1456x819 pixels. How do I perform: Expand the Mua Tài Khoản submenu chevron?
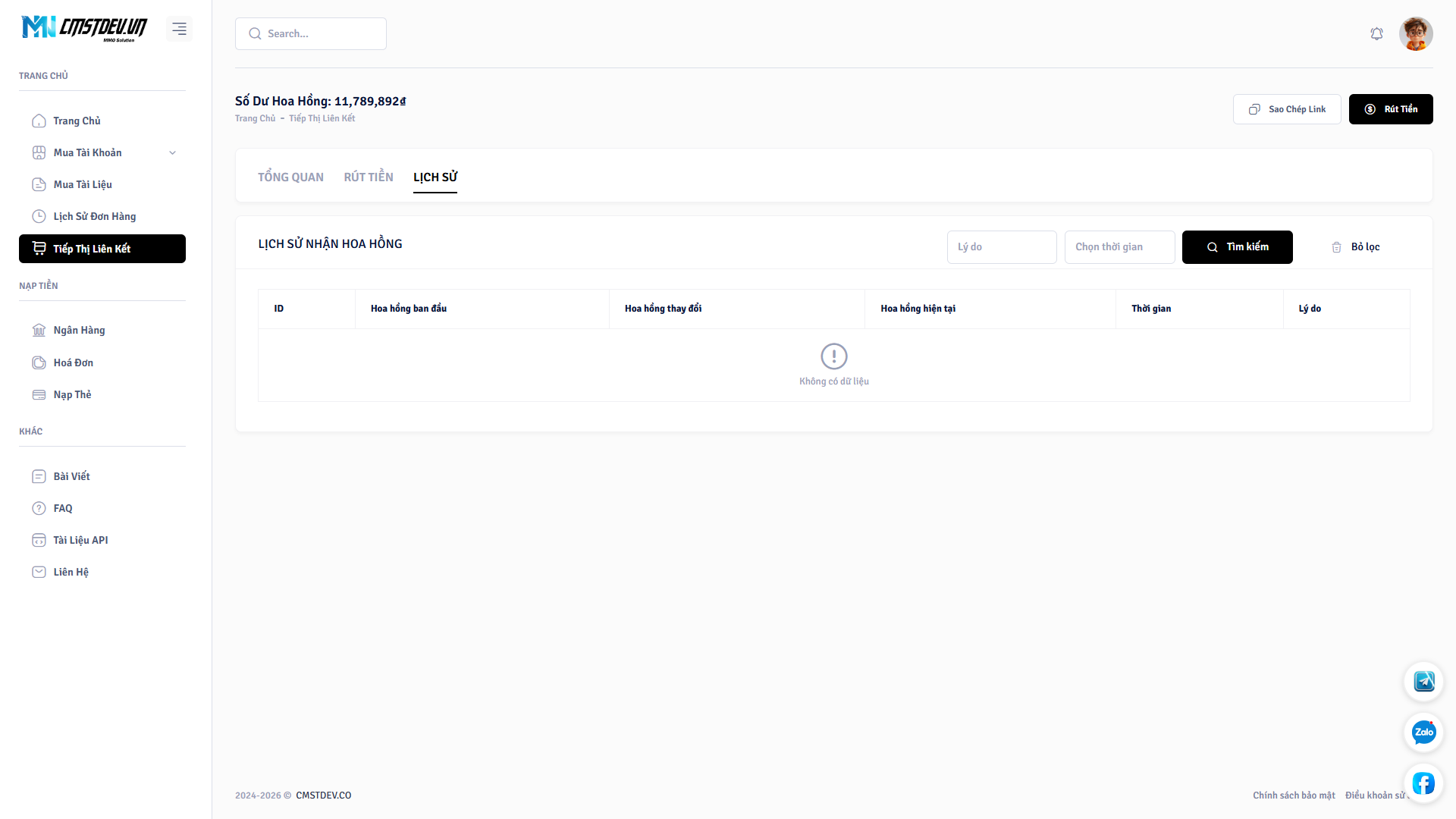pos(172,153)
